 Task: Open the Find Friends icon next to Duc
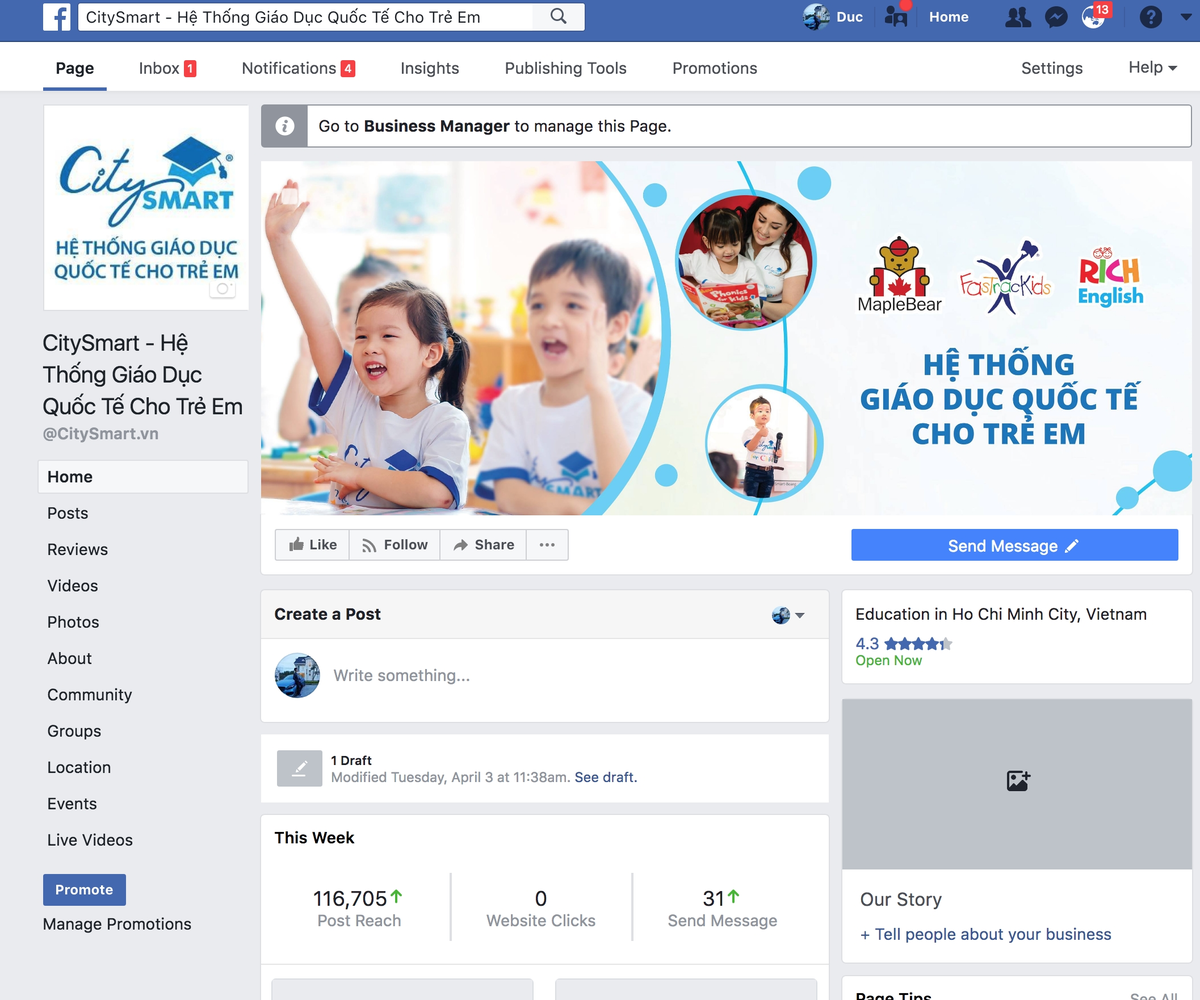896,16
